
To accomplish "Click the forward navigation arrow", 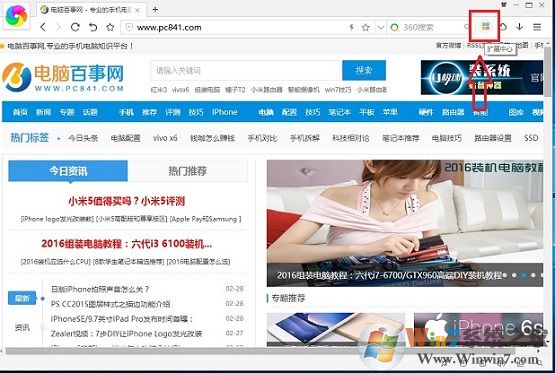I will click(x=59, y=27).
